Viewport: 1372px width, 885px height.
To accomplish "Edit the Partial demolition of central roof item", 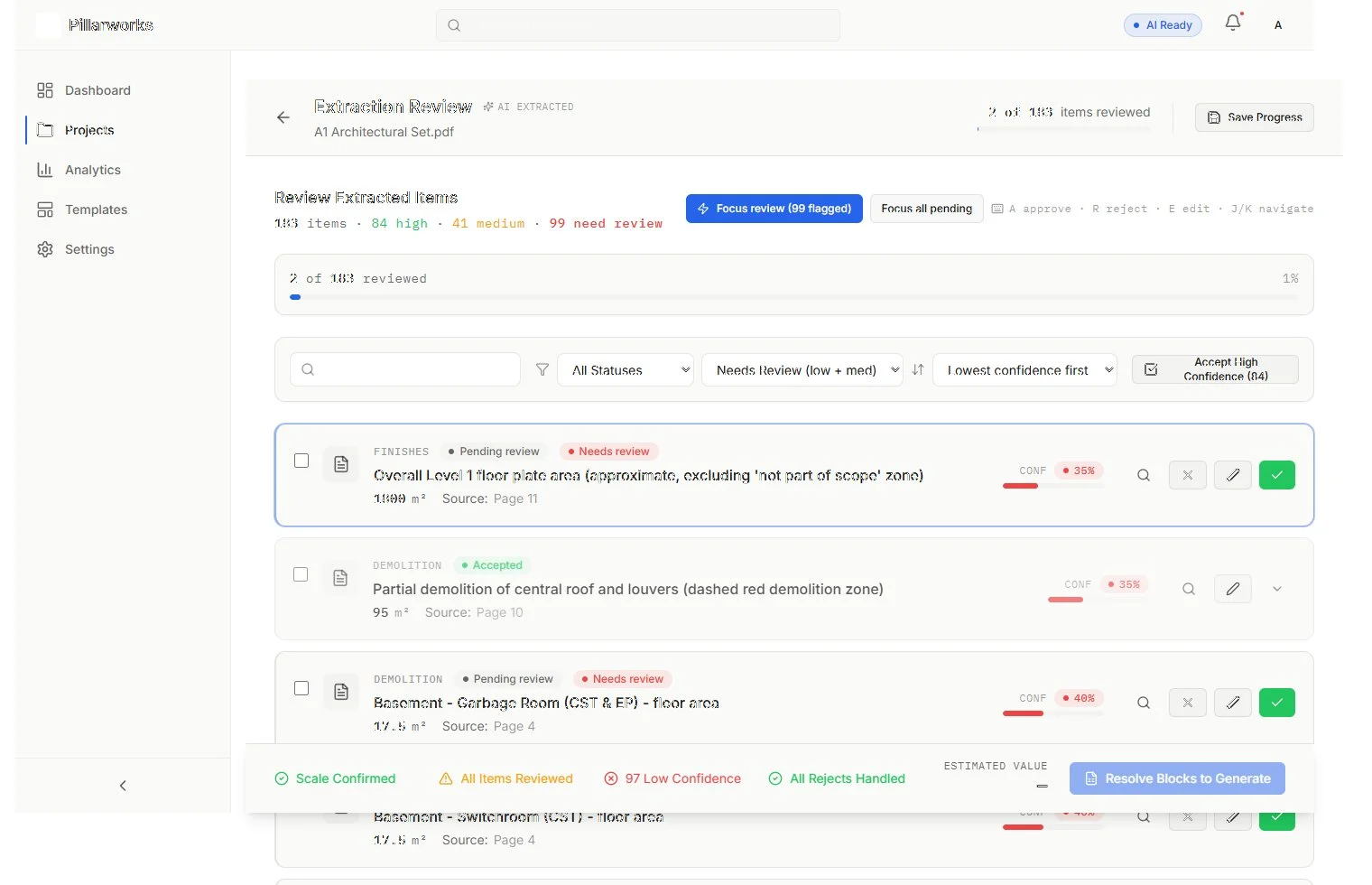I will pos(1233,589).
